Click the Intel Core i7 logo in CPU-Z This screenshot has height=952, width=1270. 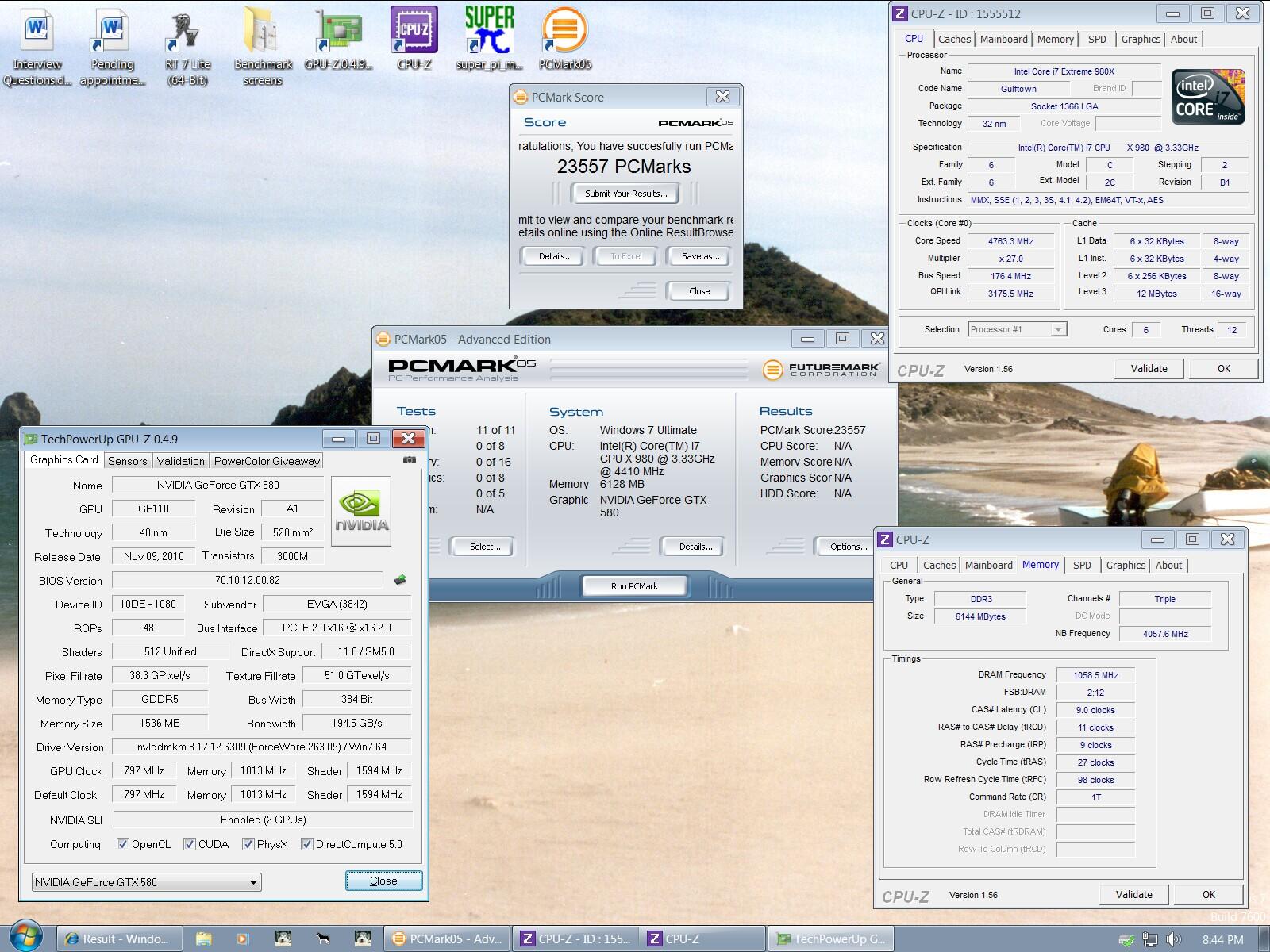1208,97
